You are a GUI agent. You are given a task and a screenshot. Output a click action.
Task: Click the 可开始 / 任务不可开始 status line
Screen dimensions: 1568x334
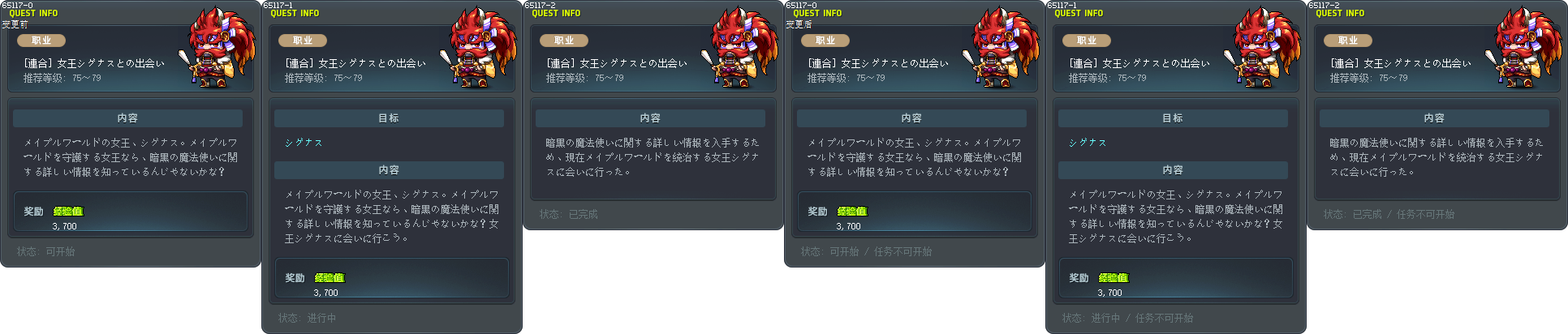coord(866,252)
